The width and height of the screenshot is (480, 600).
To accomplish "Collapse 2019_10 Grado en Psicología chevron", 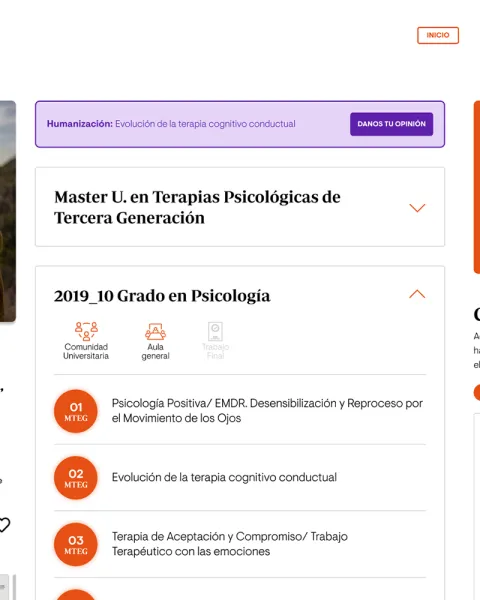I will click(x=417, y=294).
